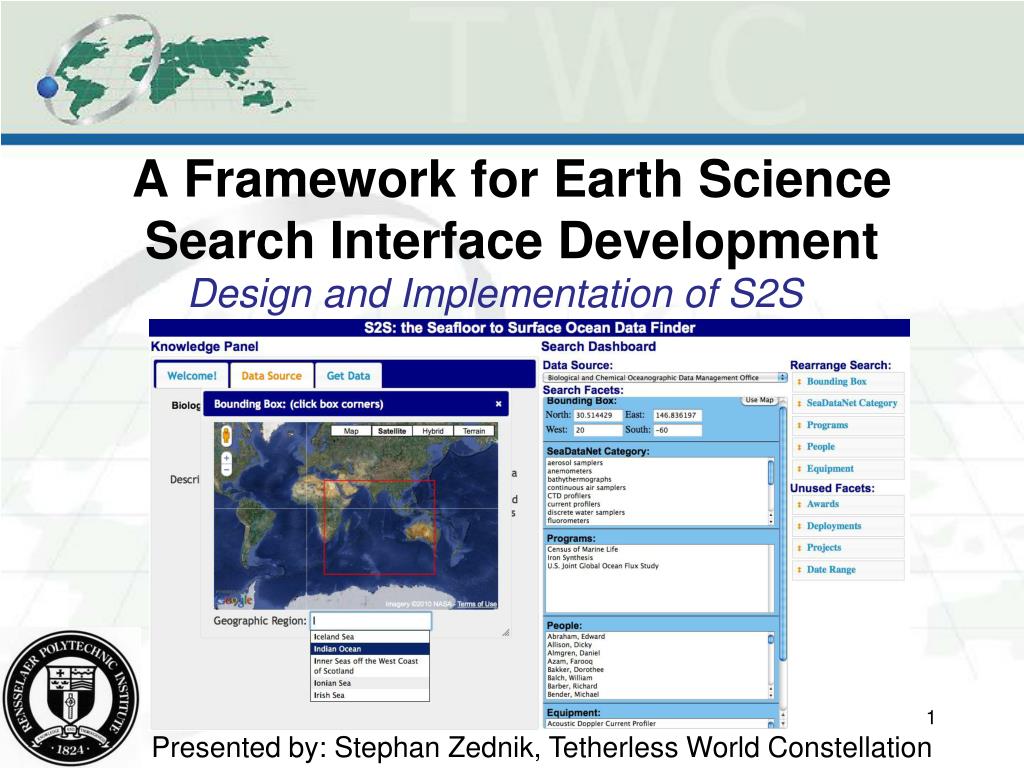
Task: Click sort-arrows icon beside Awards
Action: pyautogui.click(x=799, y=505)
